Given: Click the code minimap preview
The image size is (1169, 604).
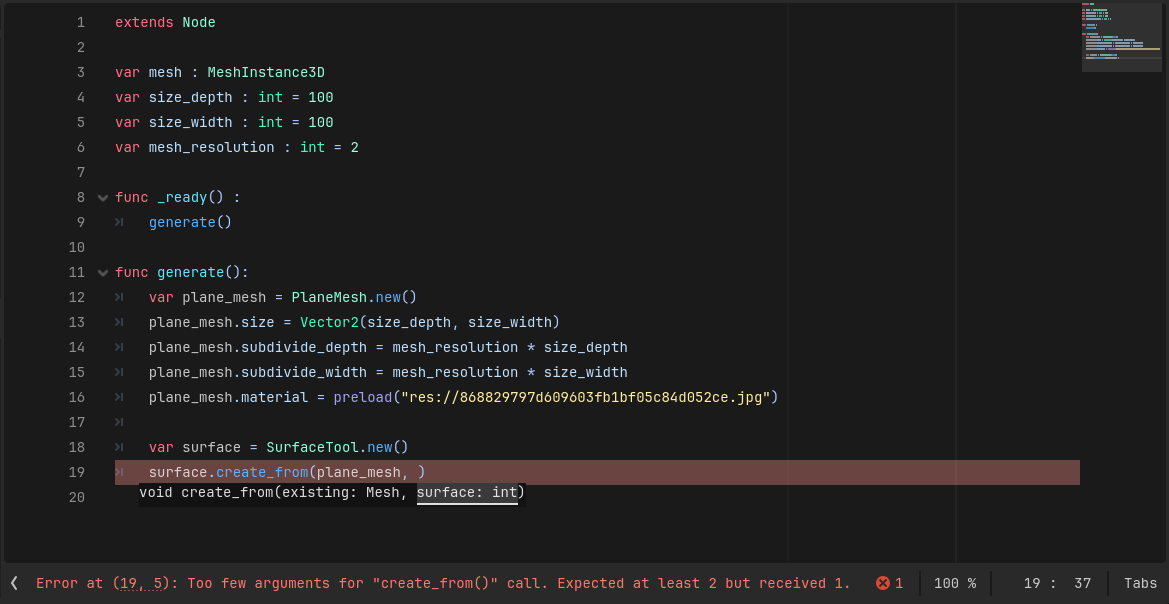Looking at the screenshot, I should point(1121,38).
